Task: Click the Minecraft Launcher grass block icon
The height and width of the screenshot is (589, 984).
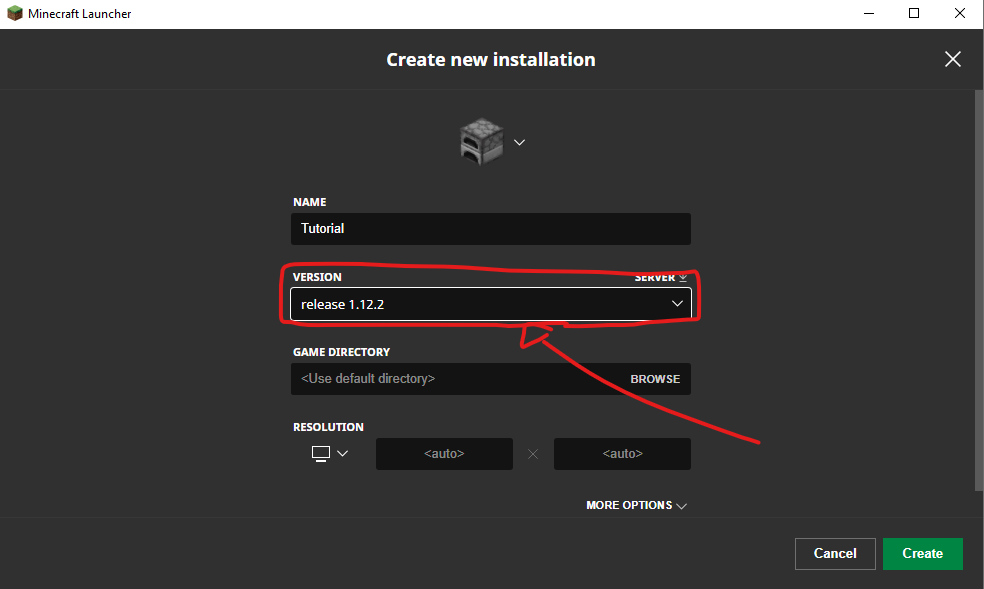Action: (x=14, y=13)
